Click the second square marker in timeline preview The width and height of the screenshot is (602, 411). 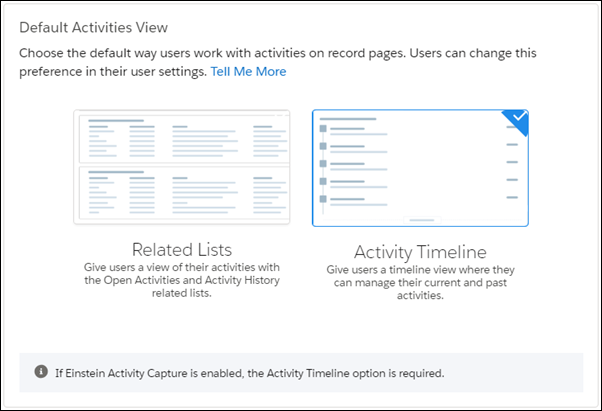coord(323,146)
